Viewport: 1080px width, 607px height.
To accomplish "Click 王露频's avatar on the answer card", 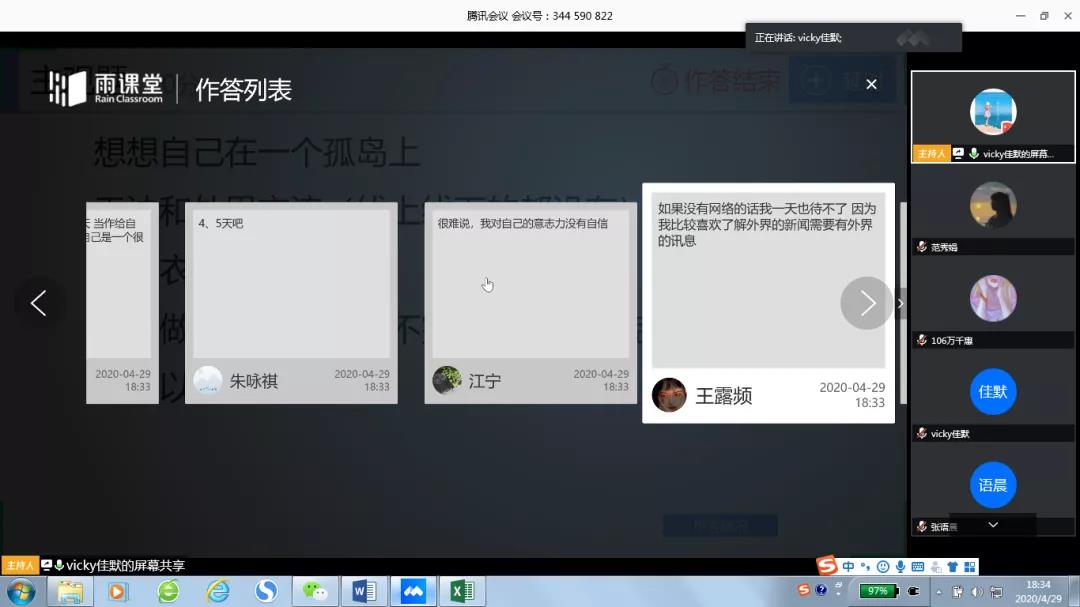I will [669, 395].
